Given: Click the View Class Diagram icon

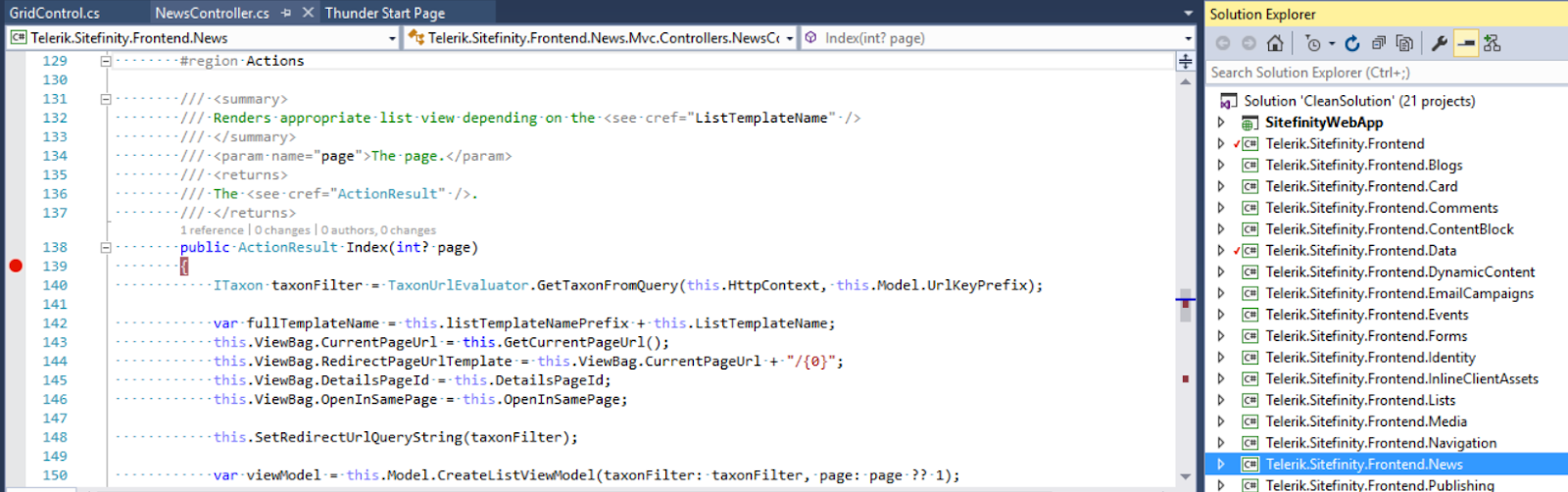Looking at the screenshot, I should coord(1492,43).
